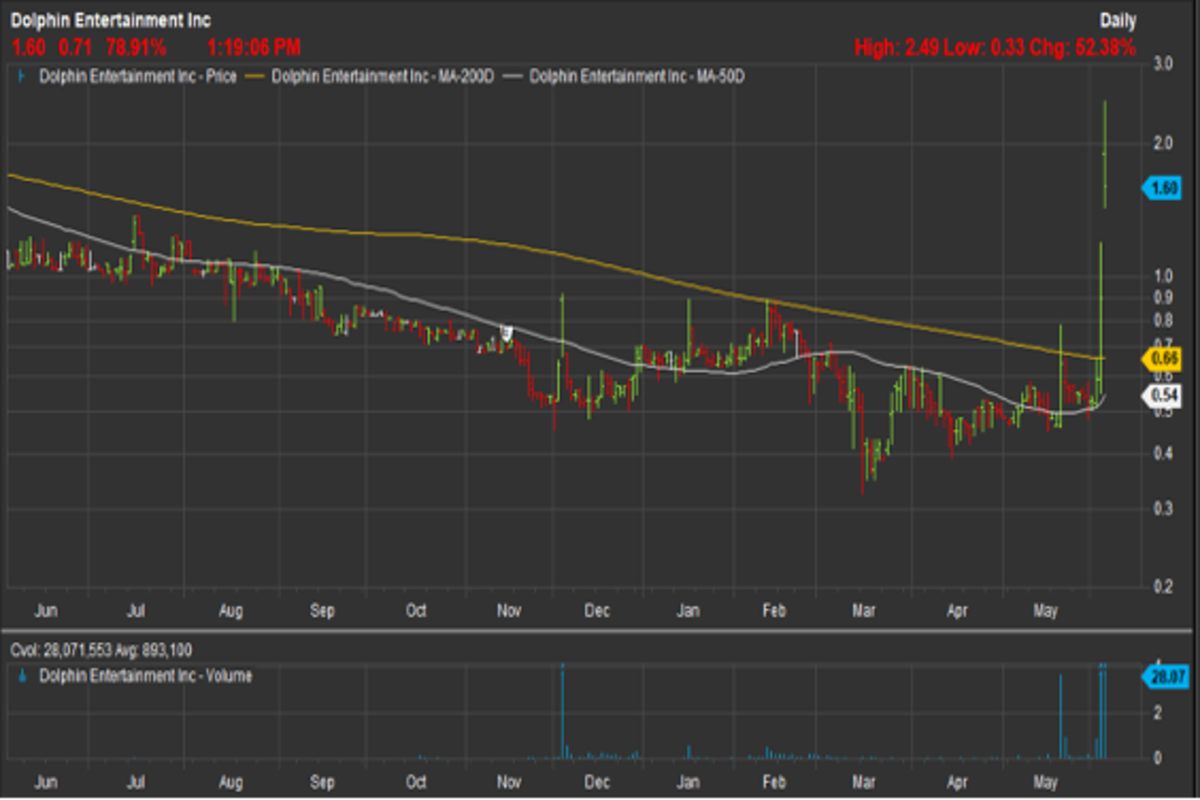Select the blue 1.60 price tag
This screenshot has width=1200, height=800.
1165,187
